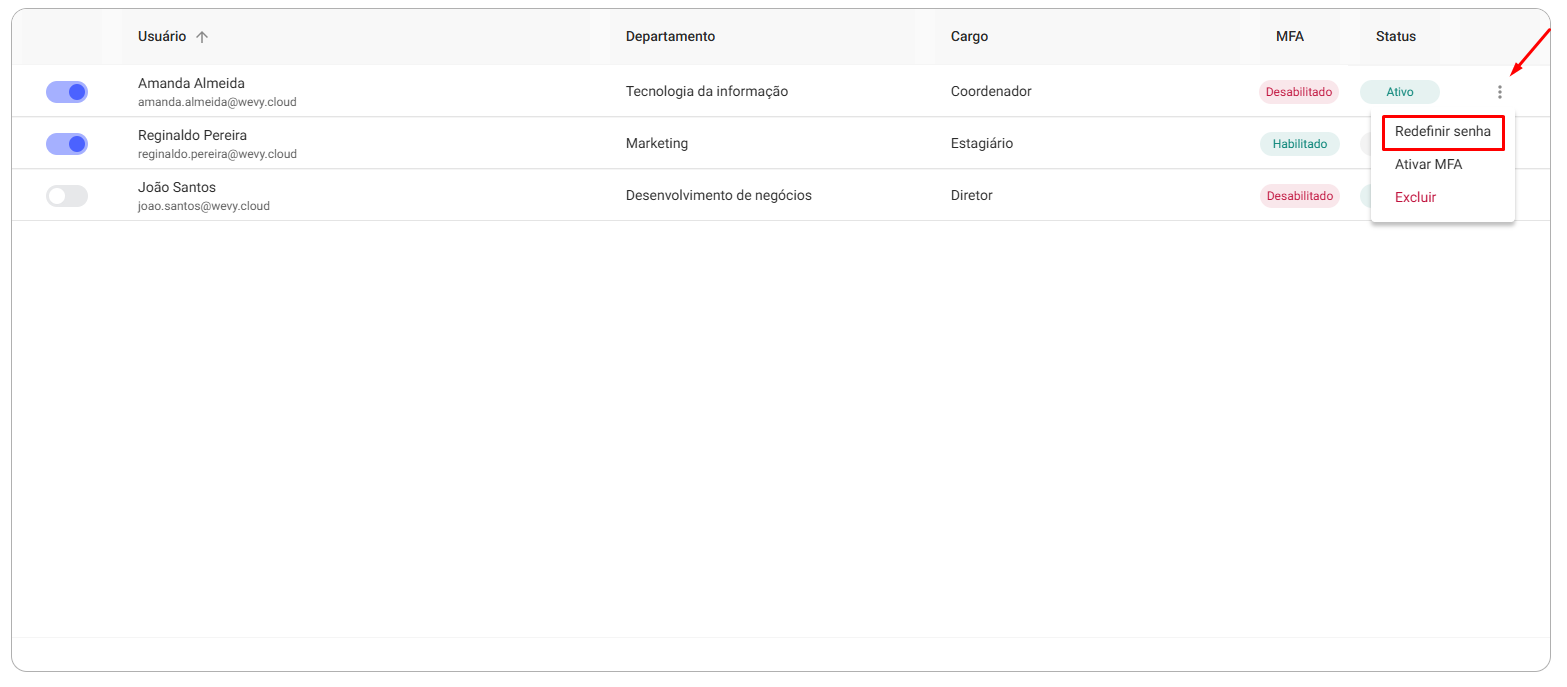Click the Usuário column header label
Screen dimensions: 1567x687
coord(162,37)
